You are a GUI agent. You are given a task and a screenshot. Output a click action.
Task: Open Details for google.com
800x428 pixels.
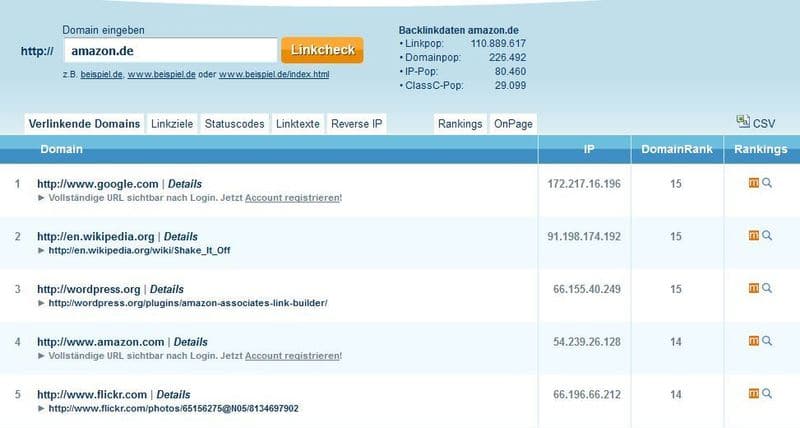pyautogui.click(x=185, y=184)
